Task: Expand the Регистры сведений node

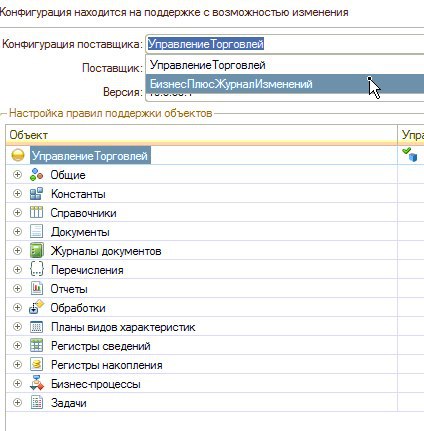Action: 17,345
